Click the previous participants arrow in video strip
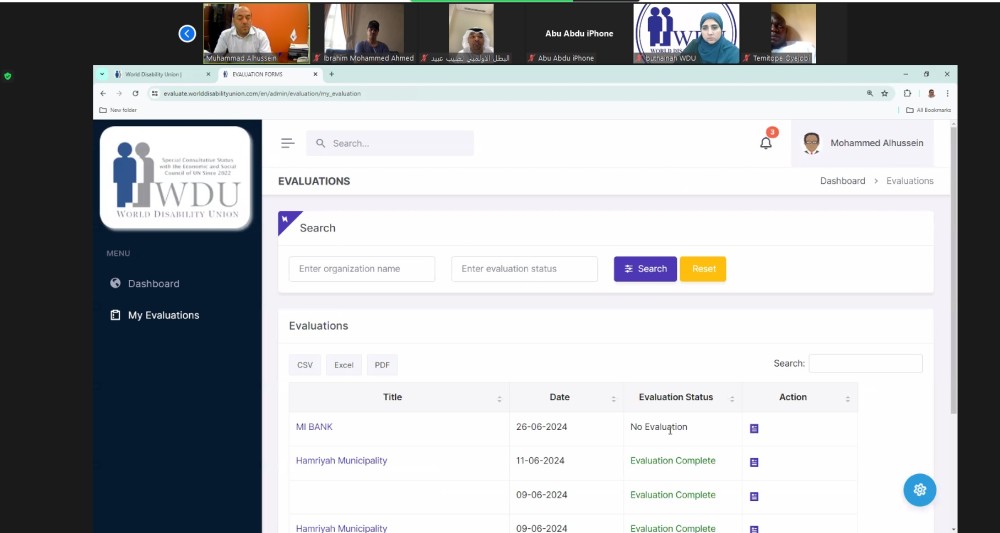Screen dimensions: 1000x533 click(x=187, y=34)
